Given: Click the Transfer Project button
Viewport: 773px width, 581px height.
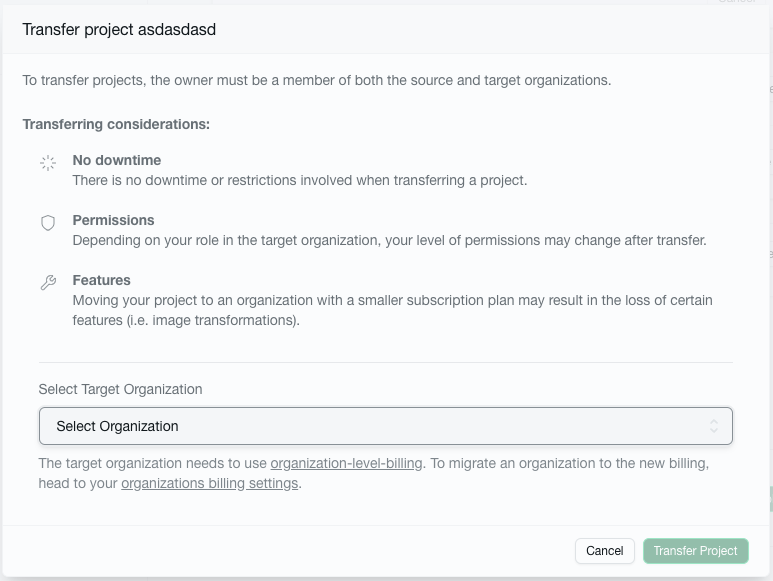Looking at the screenshot, I should 695,550.
